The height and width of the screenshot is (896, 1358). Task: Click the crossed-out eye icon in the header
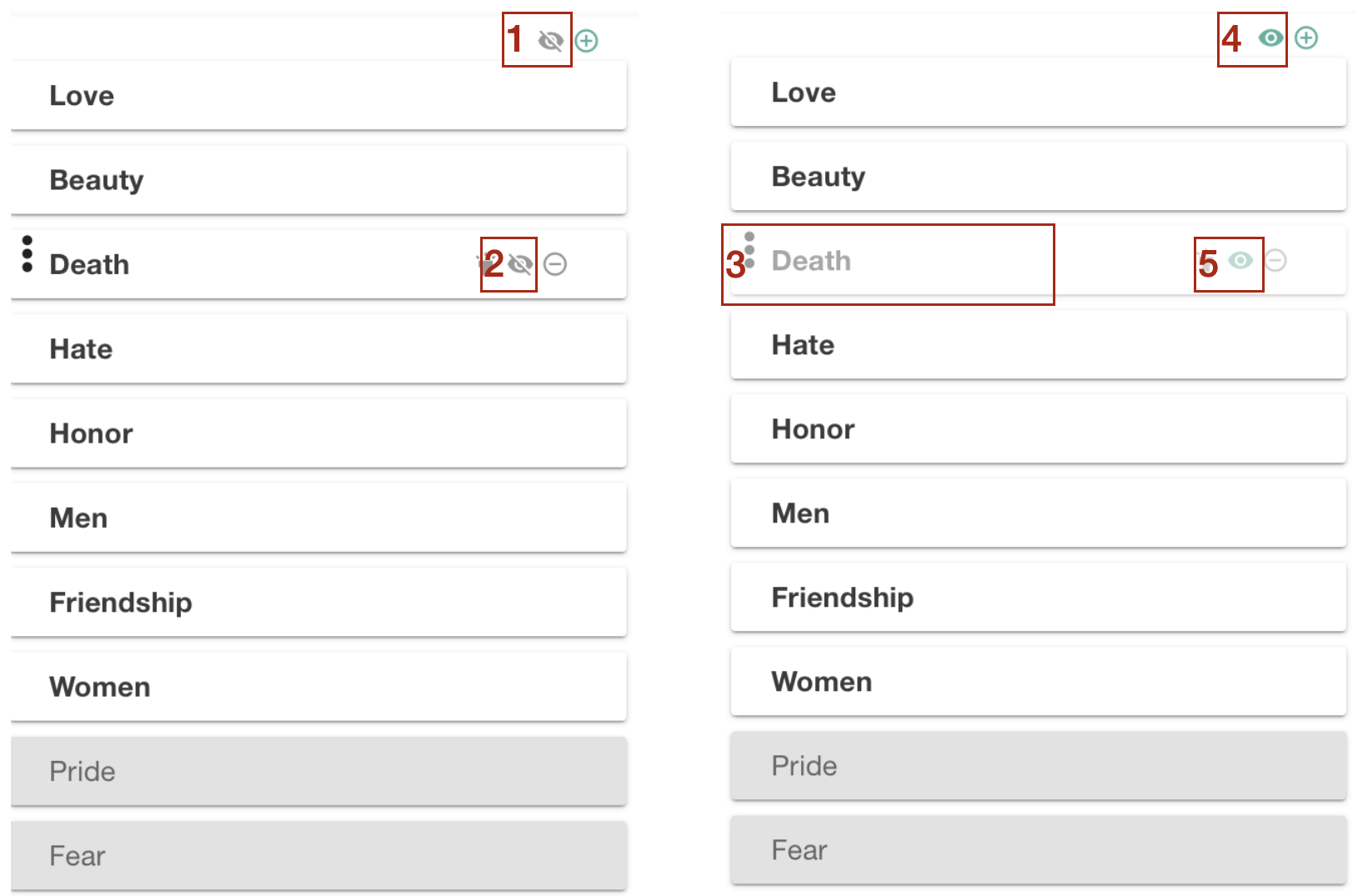point(550,41)
